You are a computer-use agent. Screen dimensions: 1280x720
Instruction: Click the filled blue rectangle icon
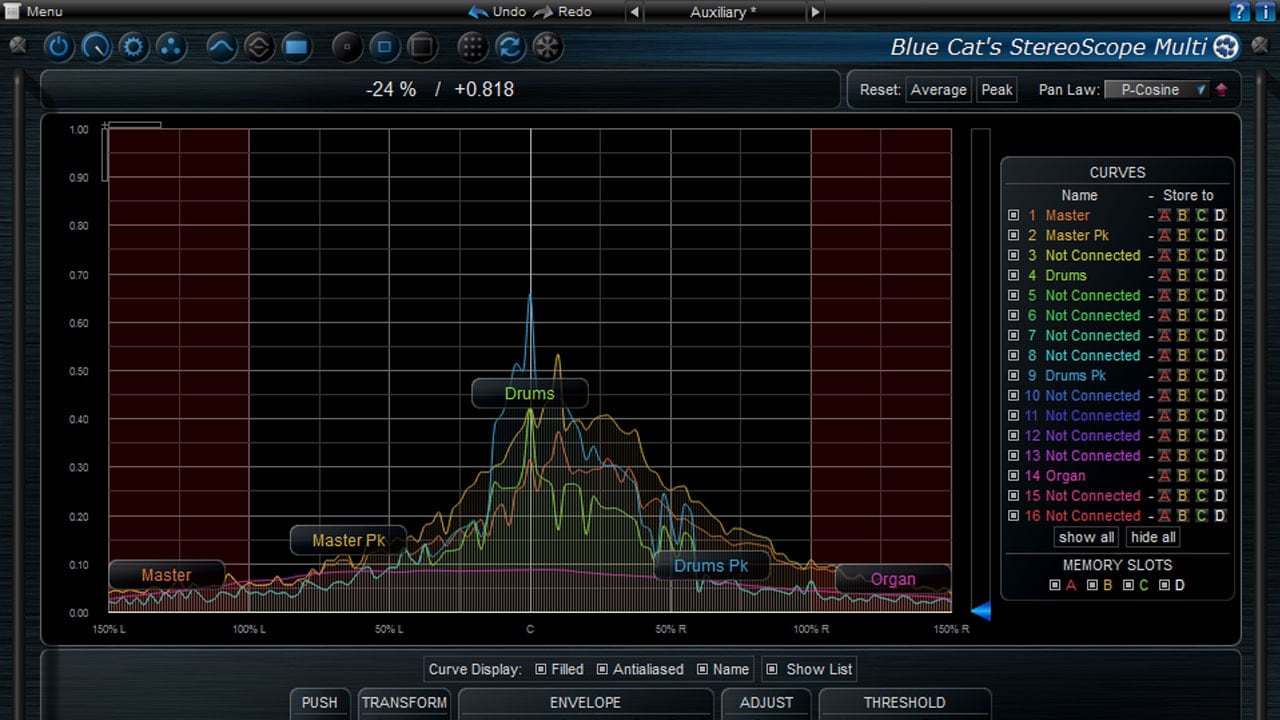click(x=295, y=46)
